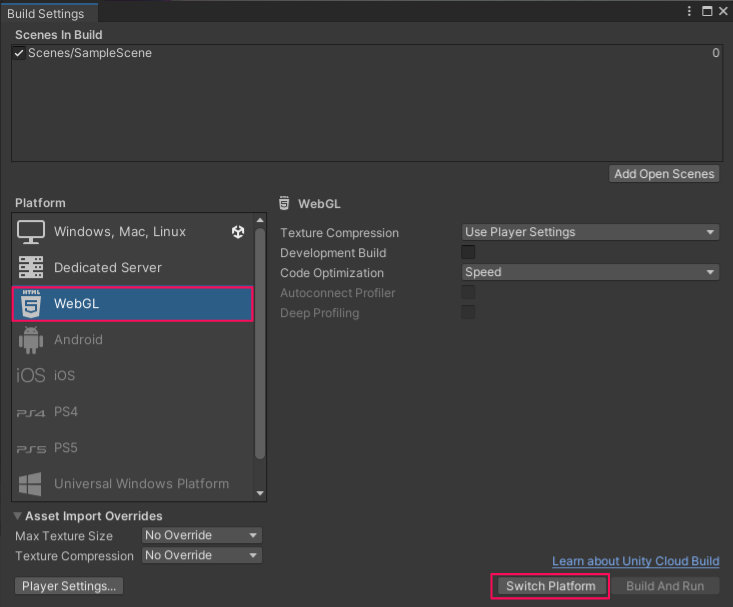
Task: Open the Asset Import Texture Compression dropdown
Action: tap(201, 556)
